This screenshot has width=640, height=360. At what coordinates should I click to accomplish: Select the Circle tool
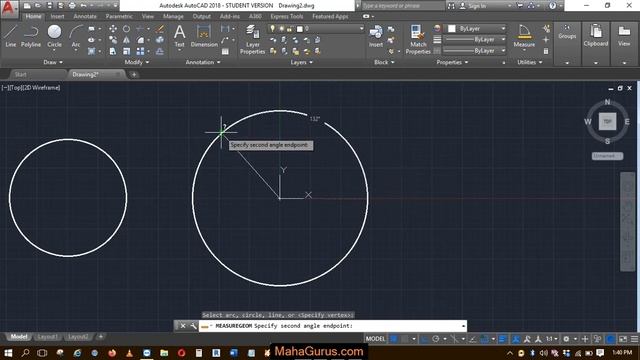(x=54, y=36)
